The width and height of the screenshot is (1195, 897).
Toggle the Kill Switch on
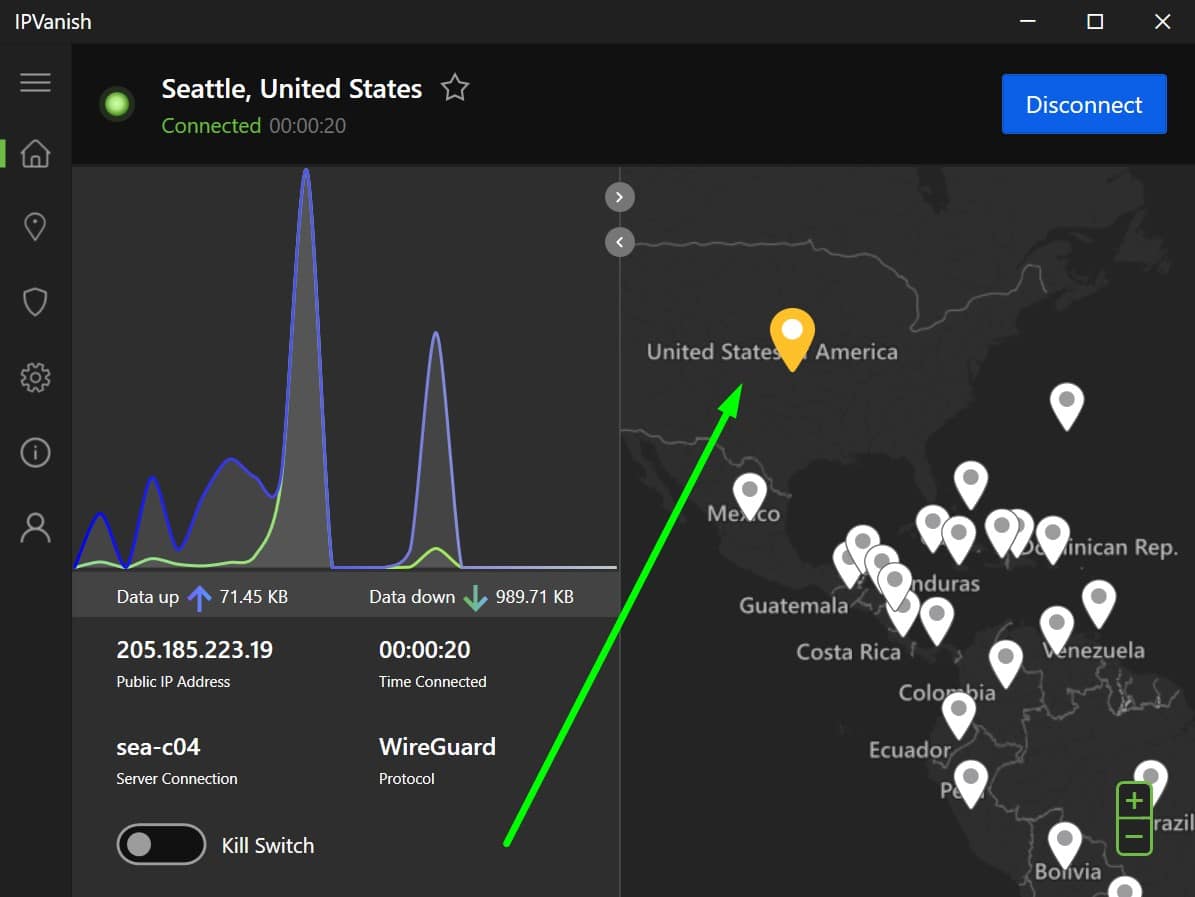pos(161,844)
